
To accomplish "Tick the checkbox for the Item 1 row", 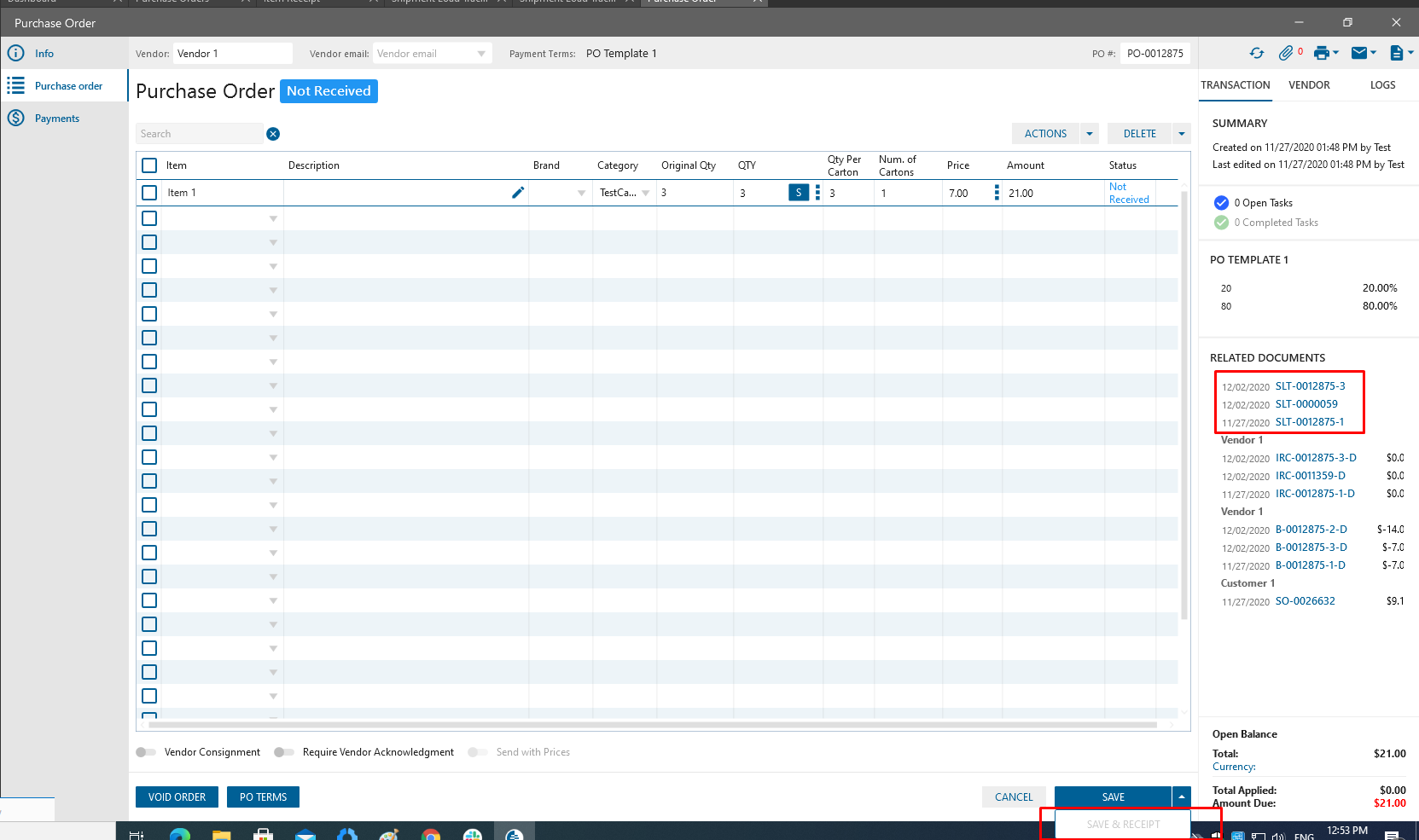I will 149,193.
